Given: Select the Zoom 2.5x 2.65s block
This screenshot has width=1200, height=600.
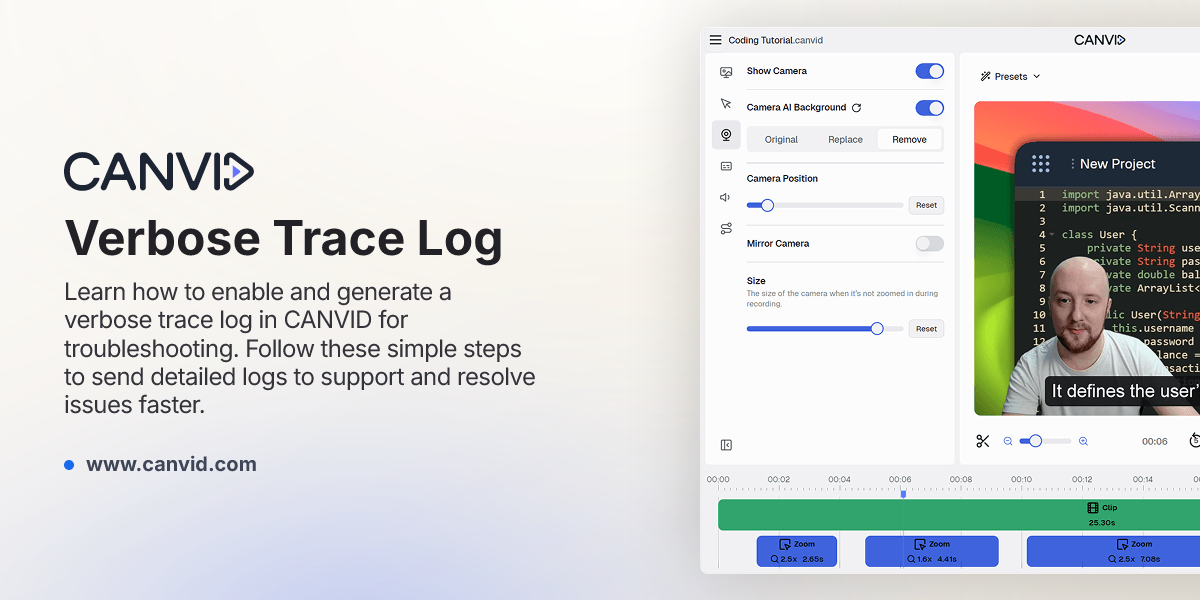Looking at the screenshot, I should (797, 551).
